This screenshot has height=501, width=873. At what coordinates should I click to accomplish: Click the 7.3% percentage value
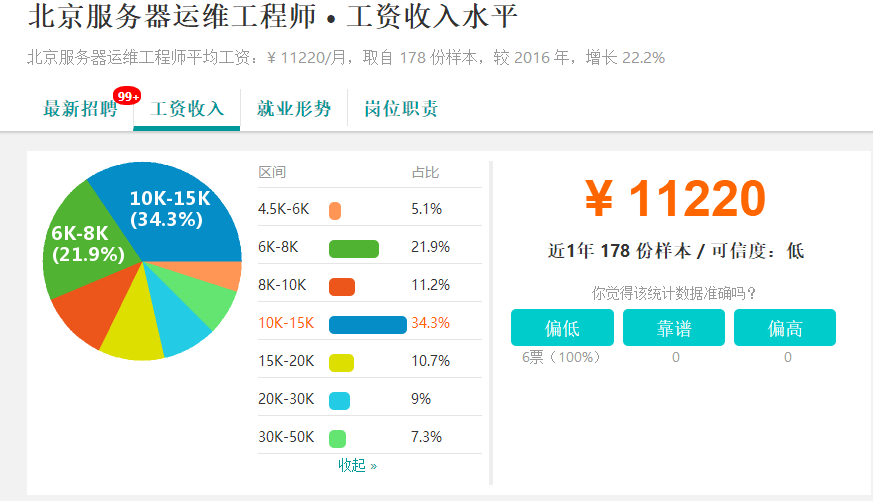coord(426,436)
